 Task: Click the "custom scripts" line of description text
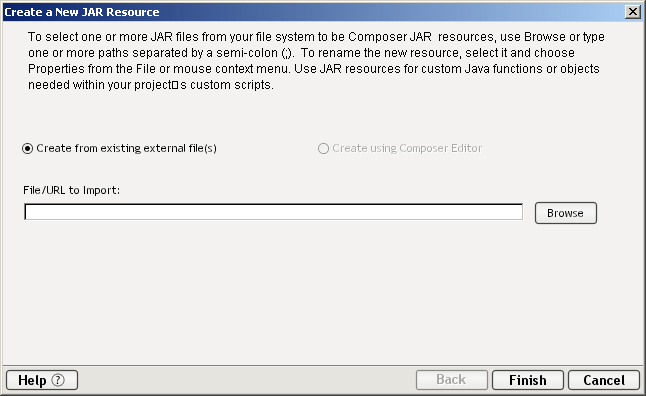151,85
